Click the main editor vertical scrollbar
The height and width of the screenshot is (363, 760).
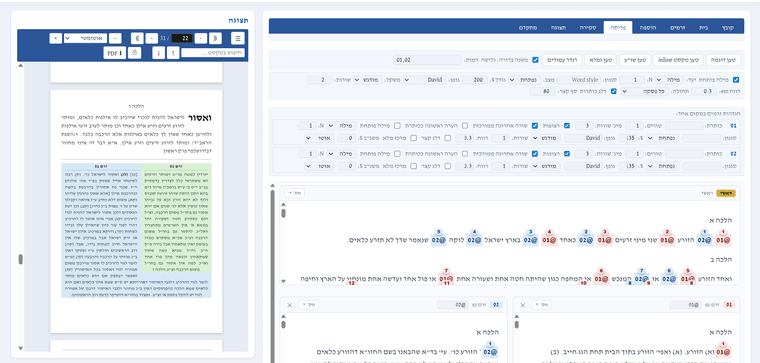tap(284, 213)
